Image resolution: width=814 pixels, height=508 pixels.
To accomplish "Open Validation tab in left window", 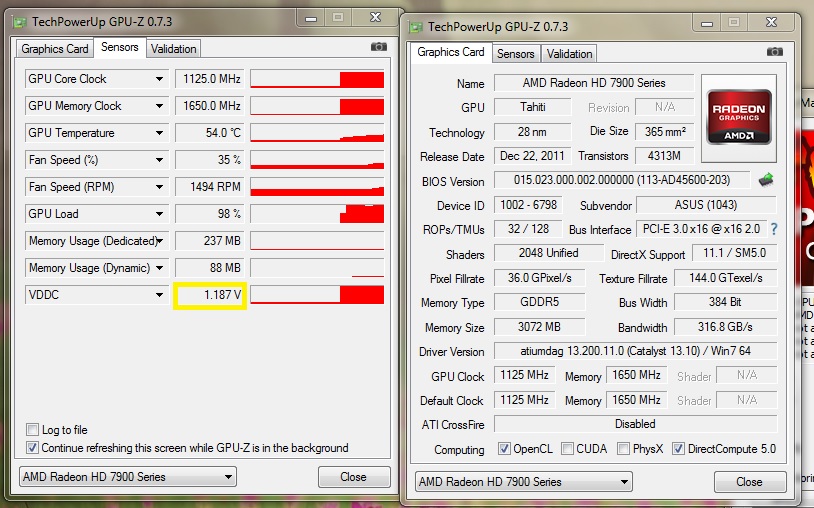I will coord(173,49).
